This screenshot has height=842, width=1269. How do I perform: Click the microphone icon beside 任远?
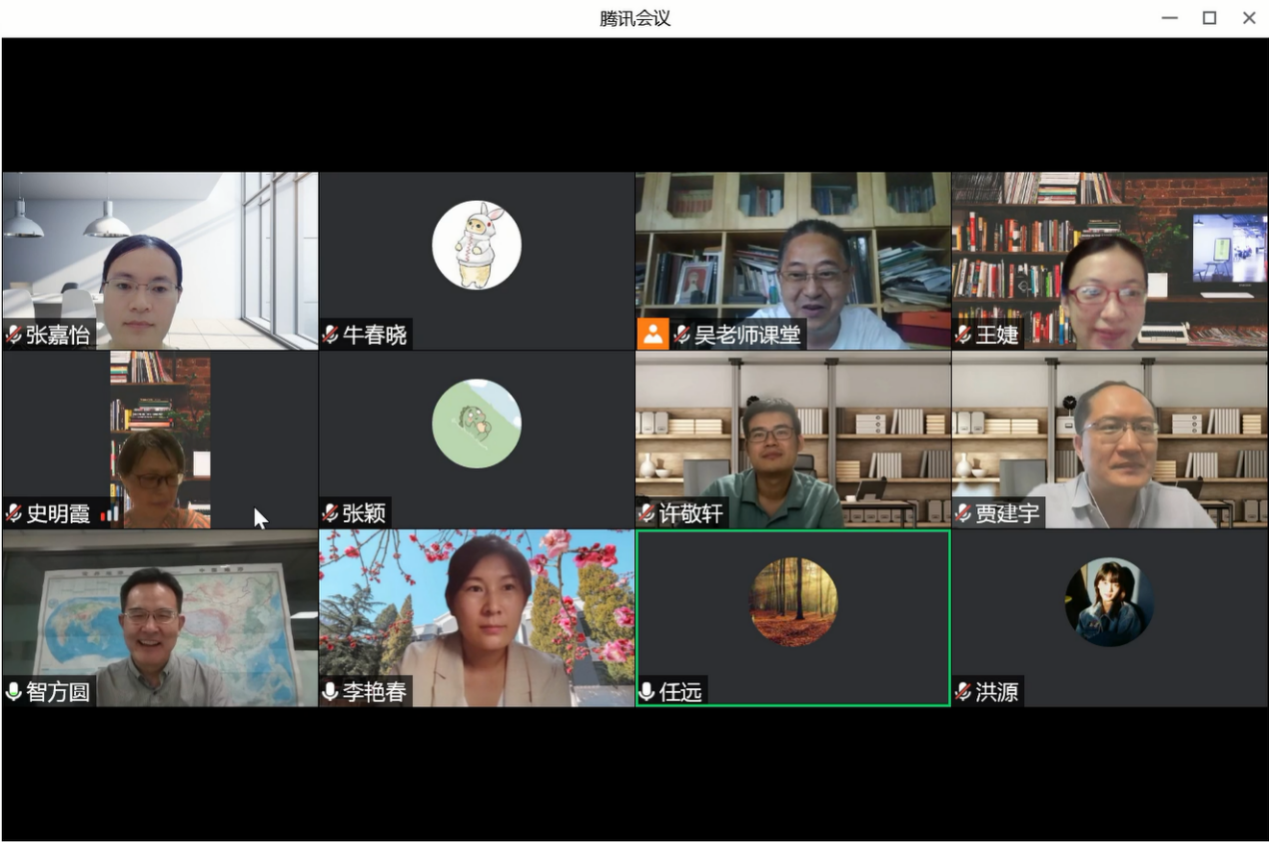[647, 692]
